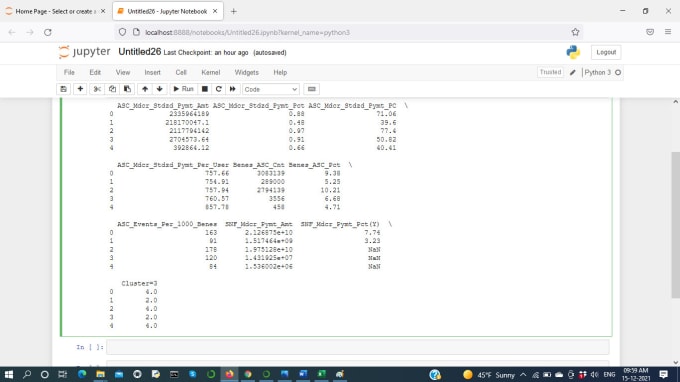Open the Pocket save icon

click(650, 32)
